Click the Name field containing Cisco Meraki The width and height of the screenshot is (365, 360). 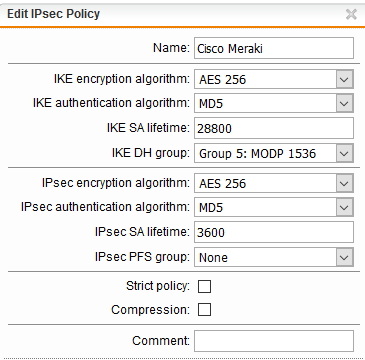tap(274, 48)
